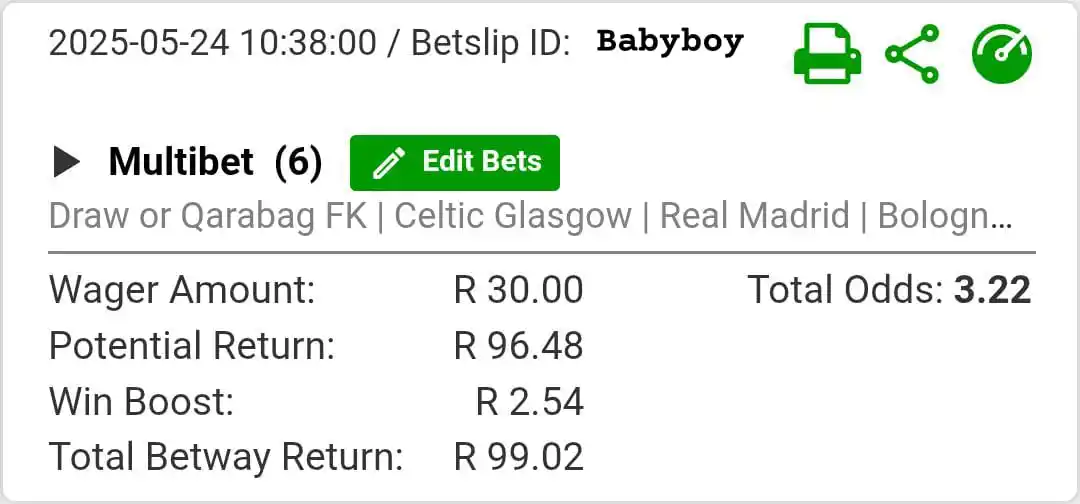
Task: Click the Total Odds 3.22 value
Action: pos(993,290)
